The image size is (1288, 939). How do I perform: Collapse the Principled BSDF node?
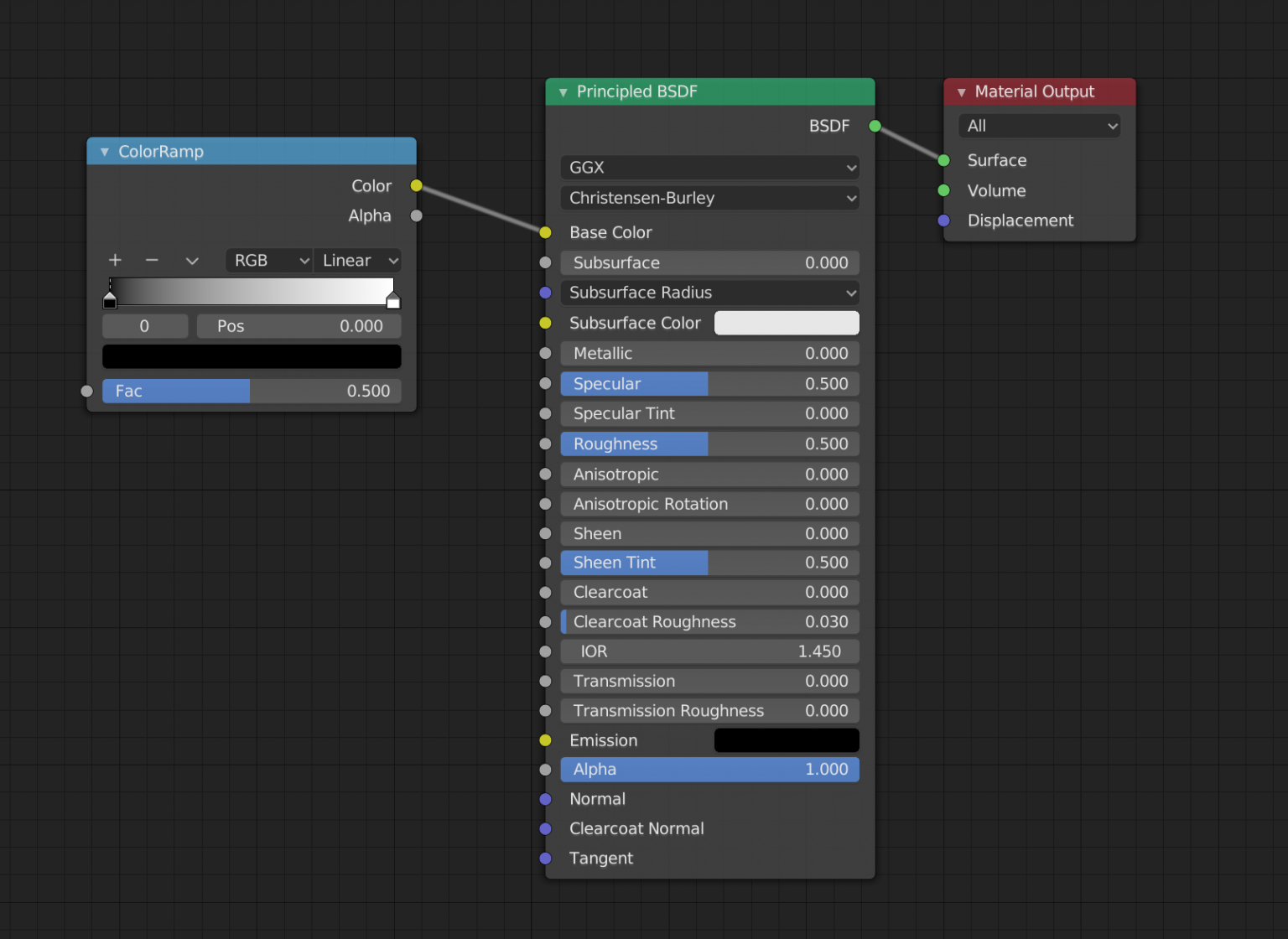[x=563, y=92]
